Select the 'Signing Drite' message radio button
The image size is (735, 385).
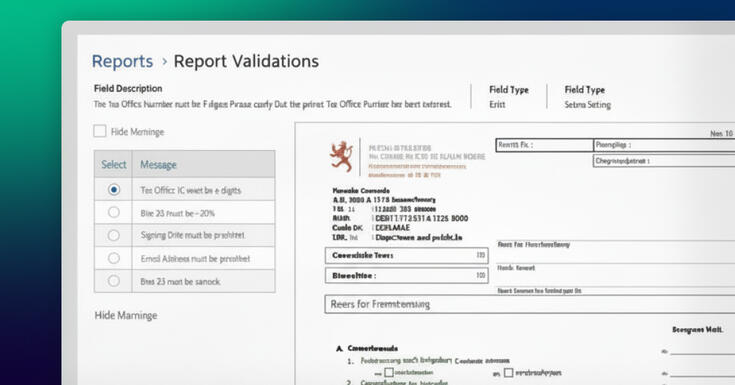coord(113,235)
